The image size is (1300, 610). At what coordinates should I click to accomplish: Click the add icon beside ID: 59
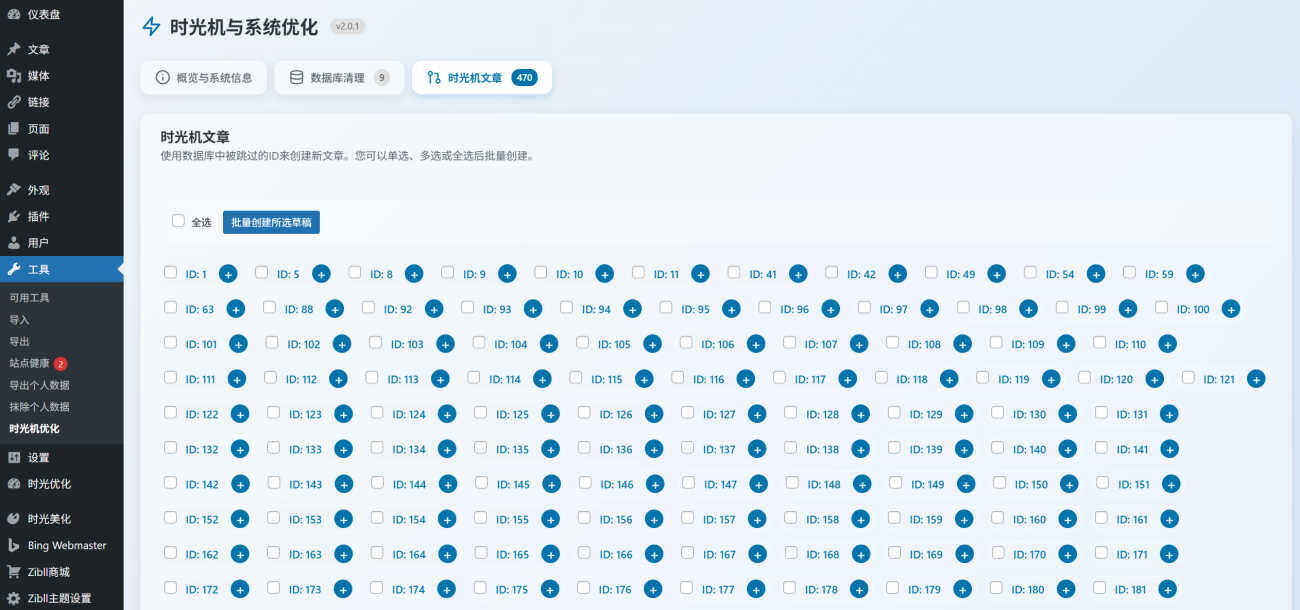coord(1195,274)
